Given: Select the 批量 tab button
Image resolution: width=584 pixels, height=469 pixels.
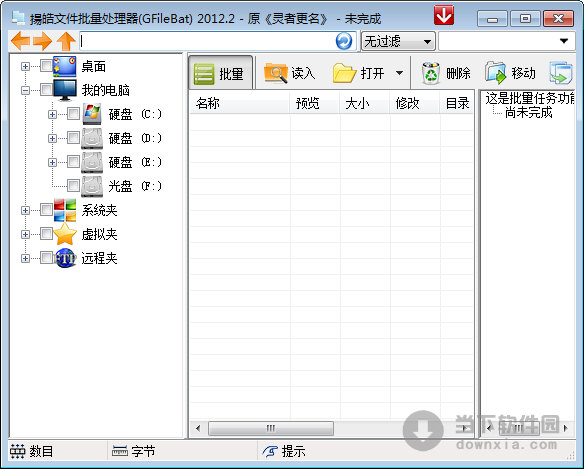Looking at the screenshot, I should [x=221, y=73].
